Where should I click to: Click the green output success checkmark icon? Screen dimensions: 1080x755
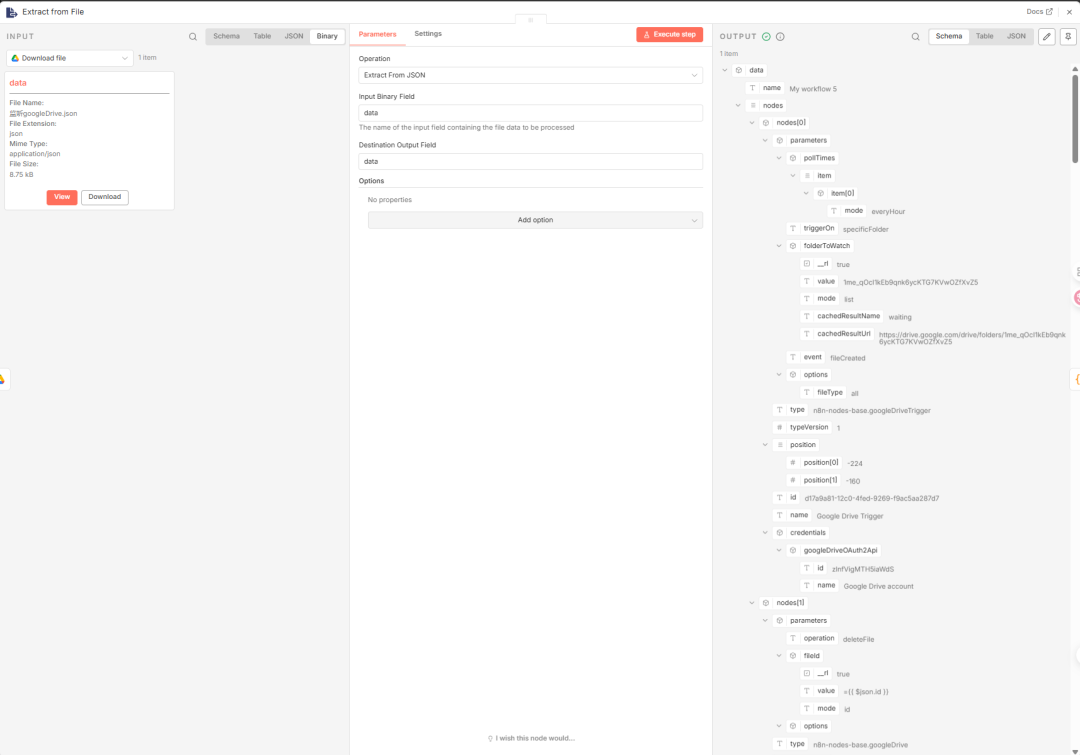(766, 36)
